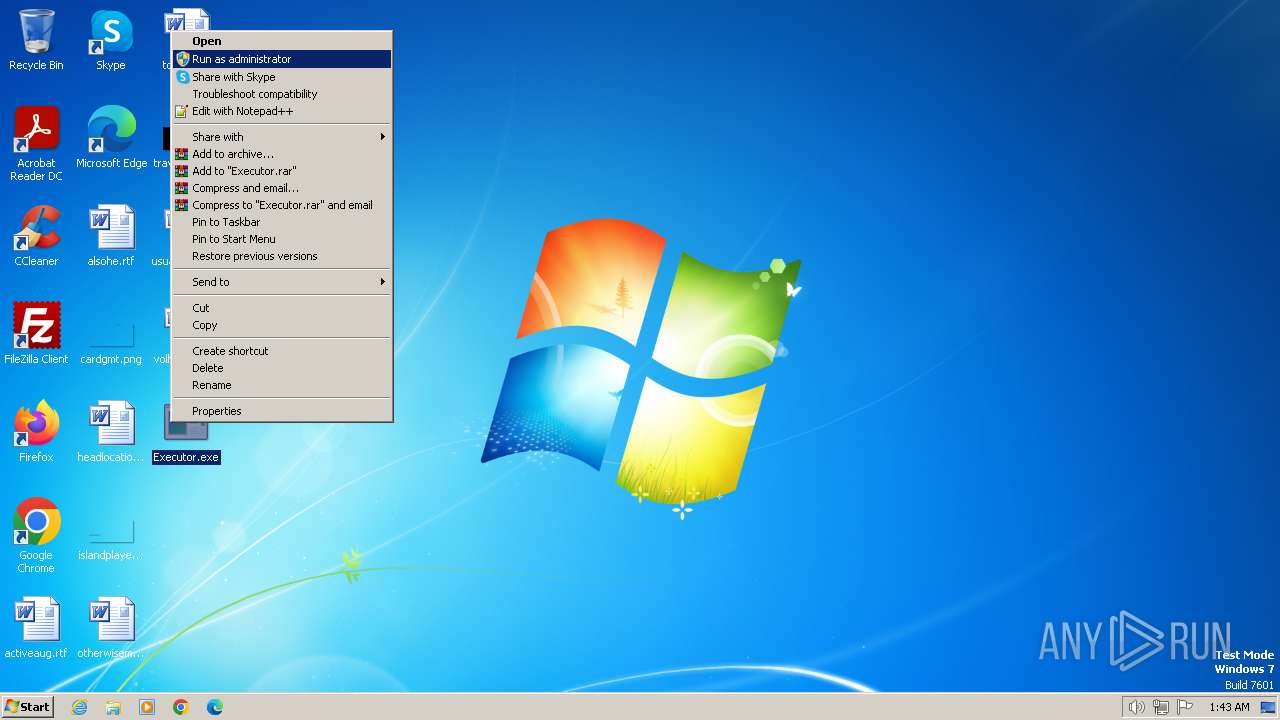The height and width of the screenshot is (720, 1280).
Task: Click the Show desktop button
Action: coord(1268,707)
